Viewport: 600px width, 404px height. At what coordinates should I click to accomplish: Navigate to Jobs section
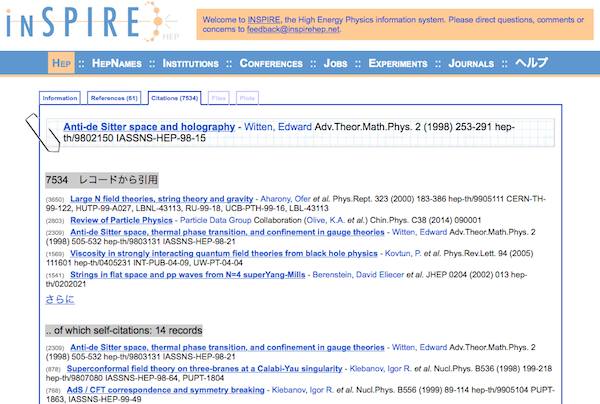335,63
